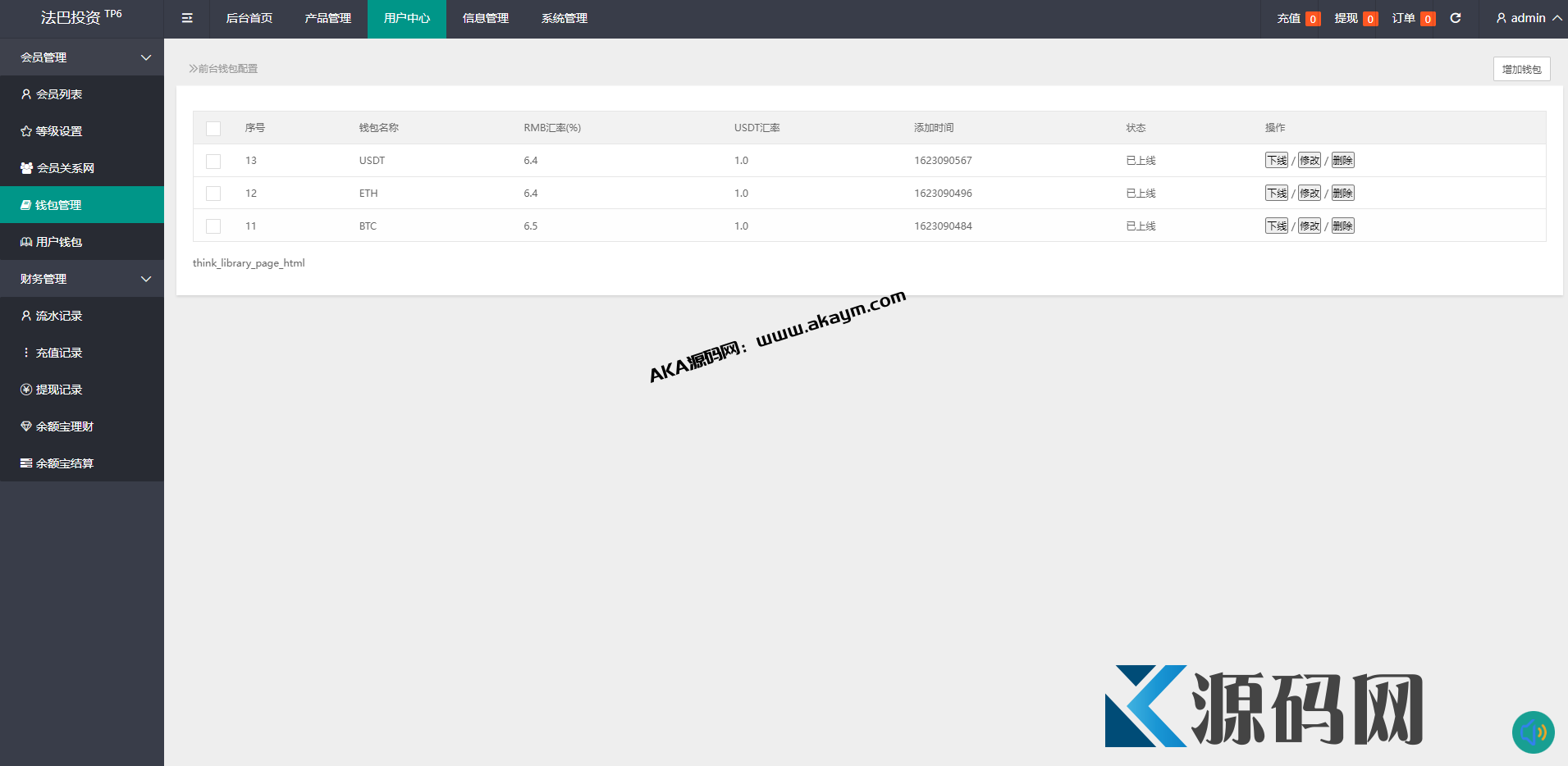
Task: Tick the checkbox for BTC row
Action: (x=213, y=226)
